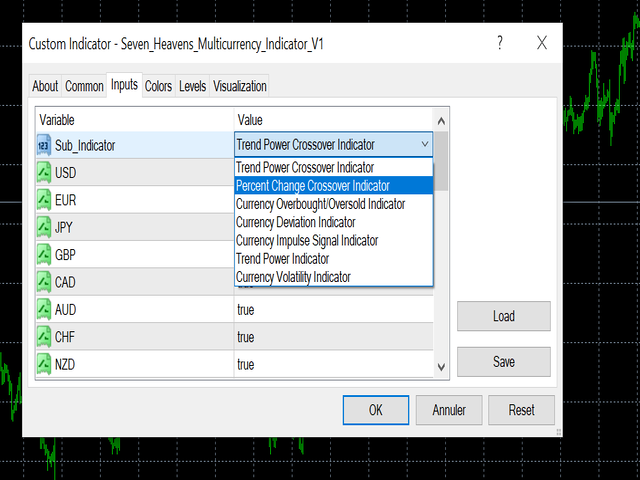Select Percent Change Crossover Indicator option

(x=313, y=185)
